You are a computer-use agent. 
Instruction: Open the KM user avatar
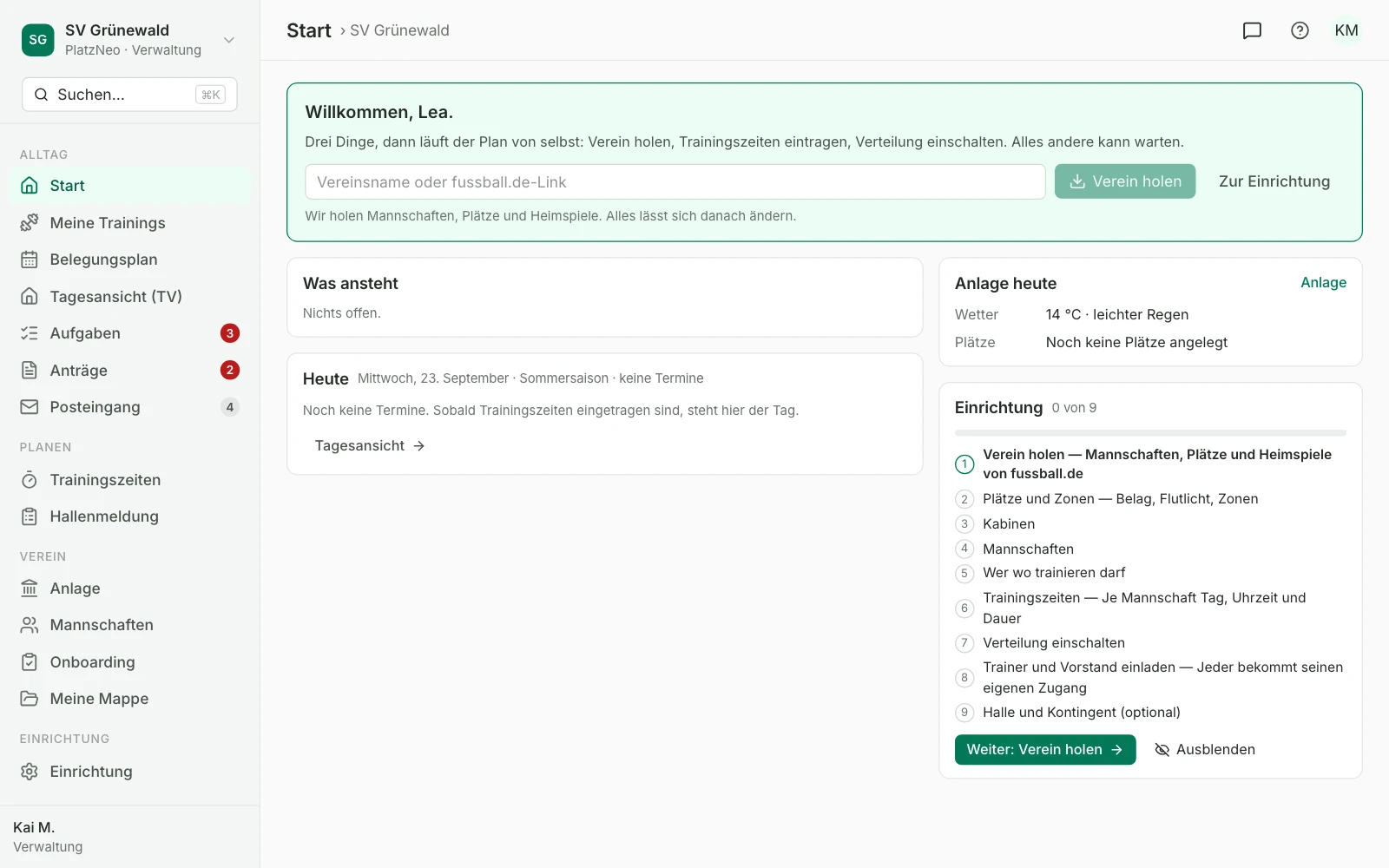coord(1346,30)
